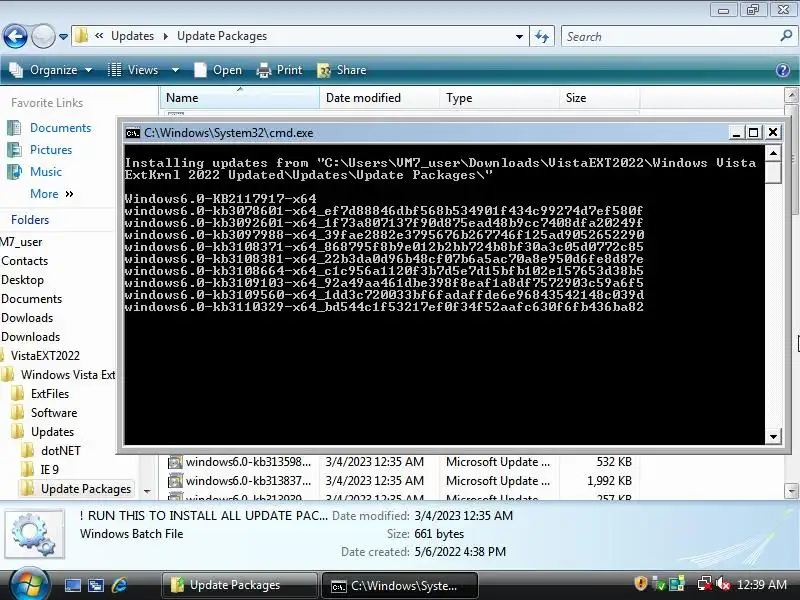
Task: Click the Back navigation arrow
Action: pyautogui.click(x=15, y=36)
